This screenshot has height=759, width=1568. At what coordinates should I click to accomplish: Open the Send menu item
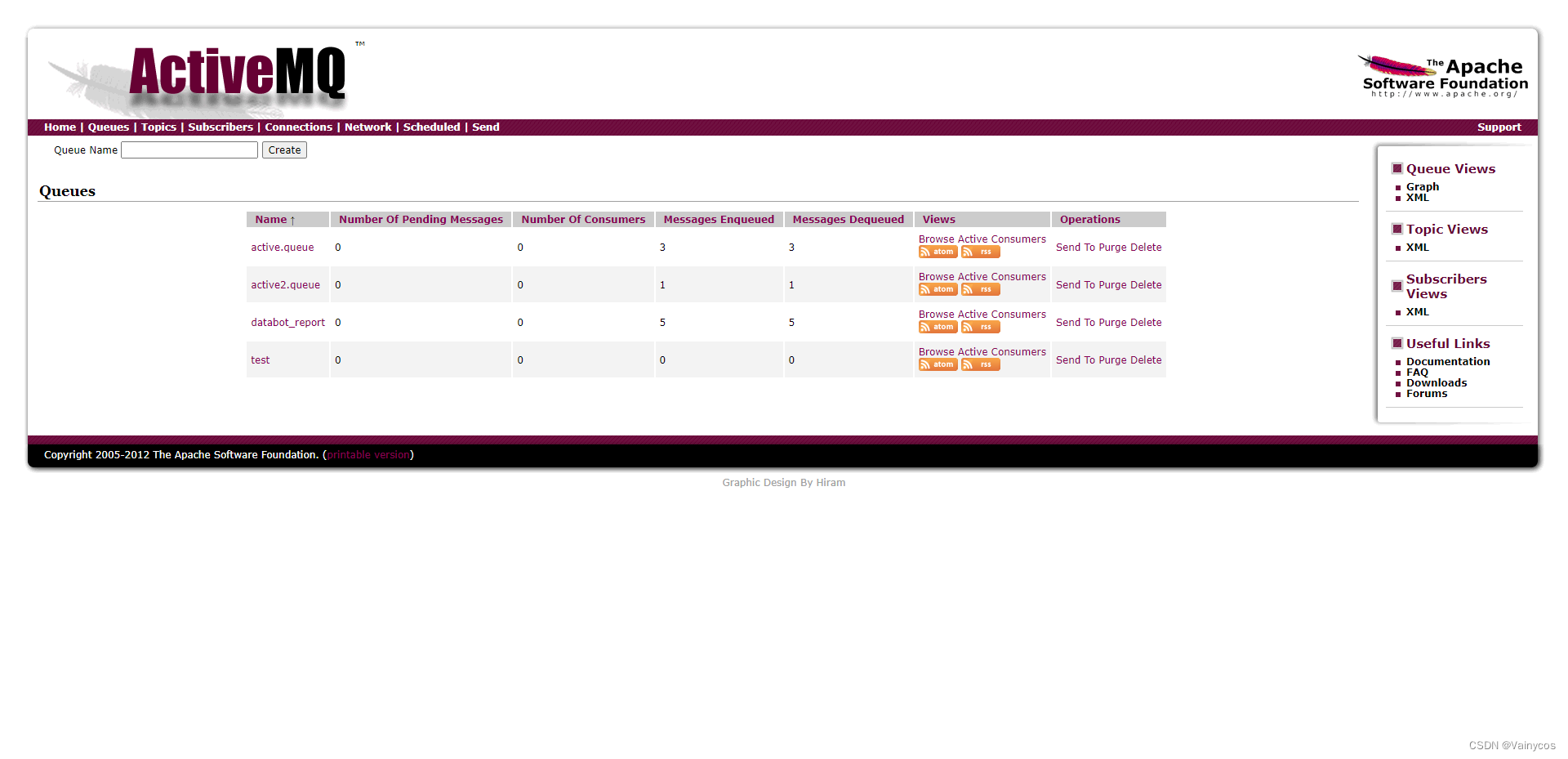point(485,127)
